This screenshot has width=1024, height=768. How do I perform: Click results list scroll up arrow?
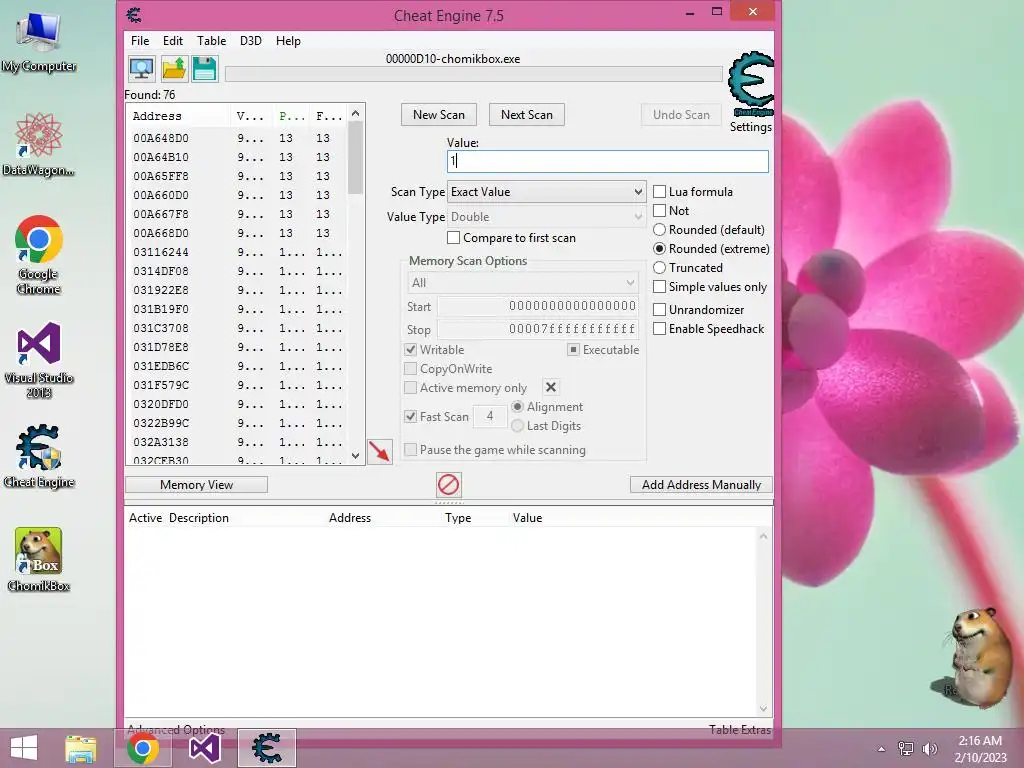(355, 113)
